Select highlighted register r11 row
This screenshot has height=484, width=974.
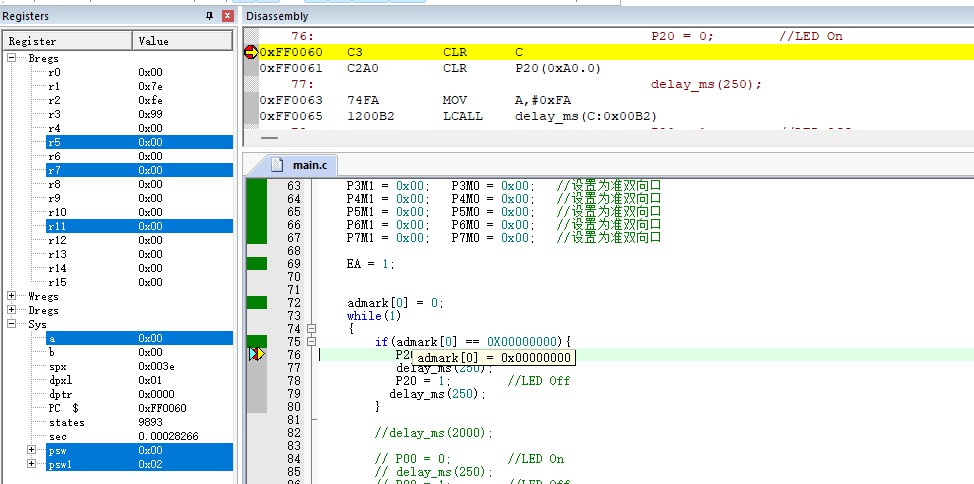pyautogui.click(x=139, y=226)
